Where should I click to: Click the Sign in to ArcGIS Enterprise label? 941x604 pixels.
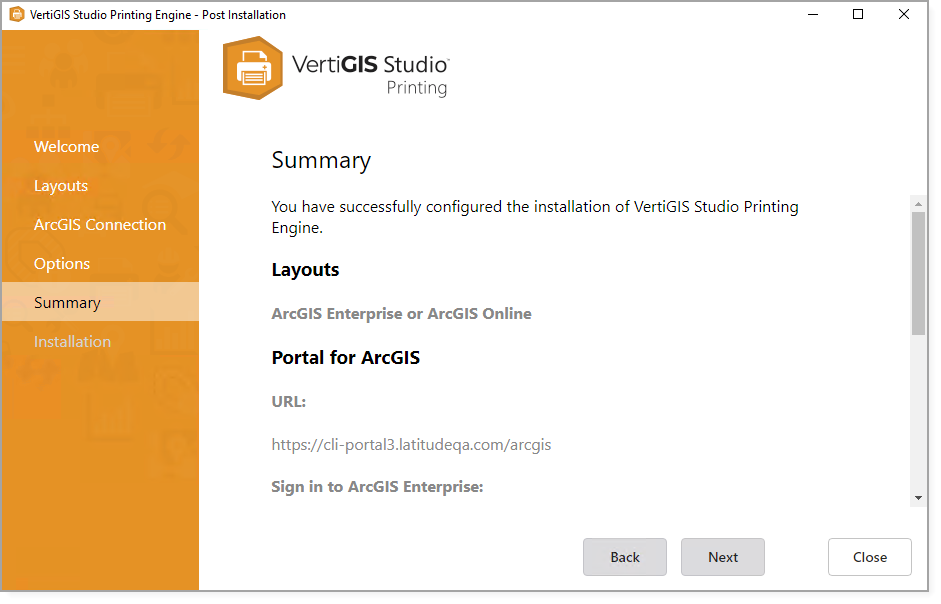(377, 487)
